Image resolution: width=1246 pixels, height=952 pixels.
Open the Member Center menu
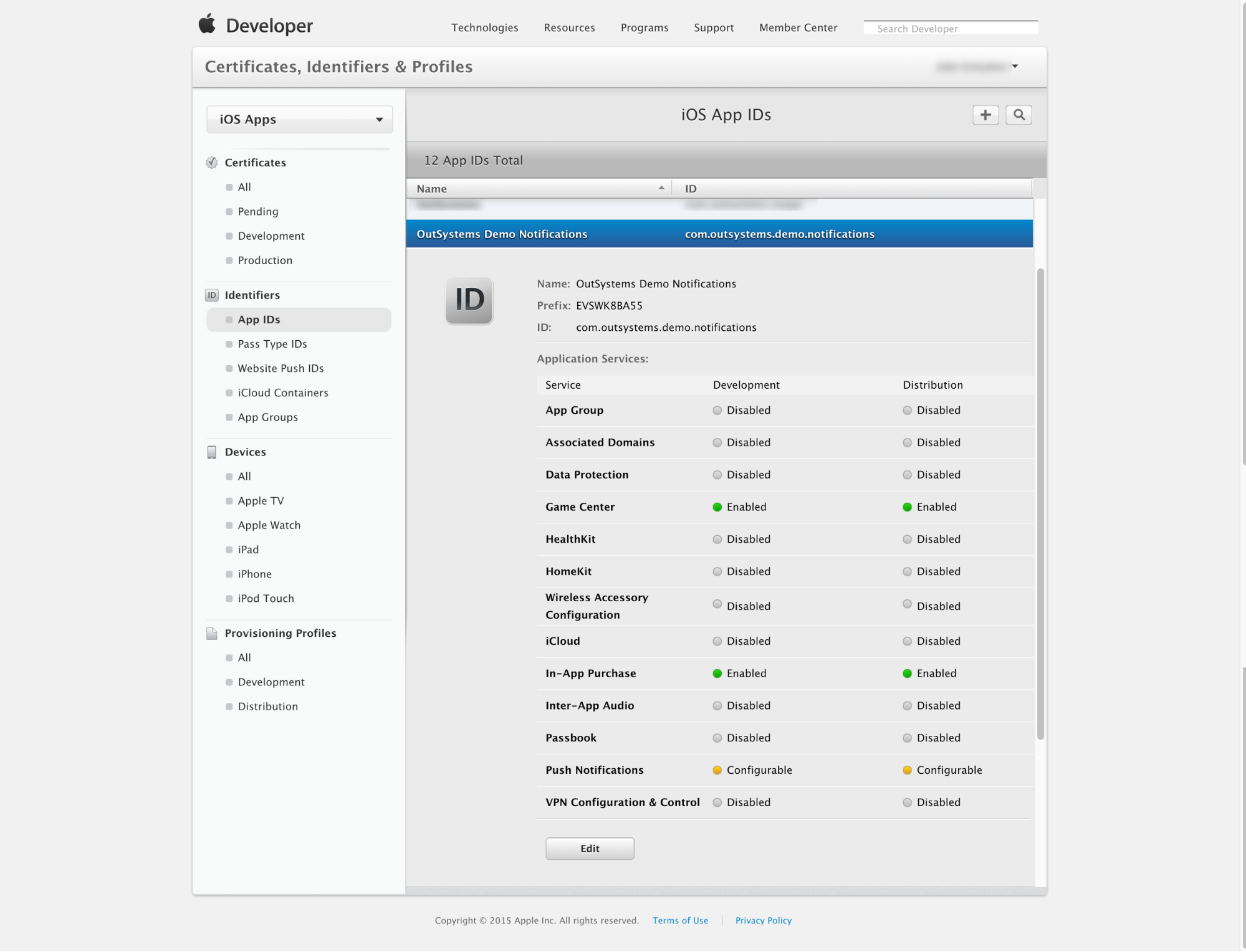click(798, 27)
